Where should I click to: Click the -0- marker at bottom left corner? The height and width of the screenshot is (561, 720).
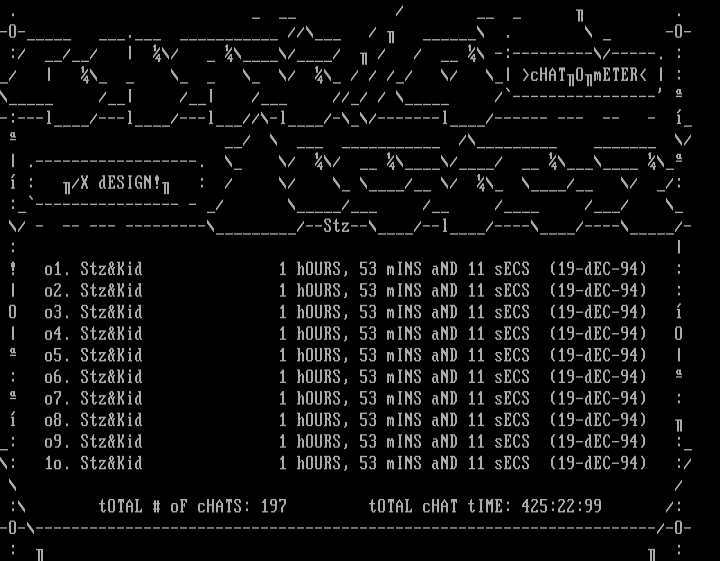pyautogui.click(x=13, y=527)
